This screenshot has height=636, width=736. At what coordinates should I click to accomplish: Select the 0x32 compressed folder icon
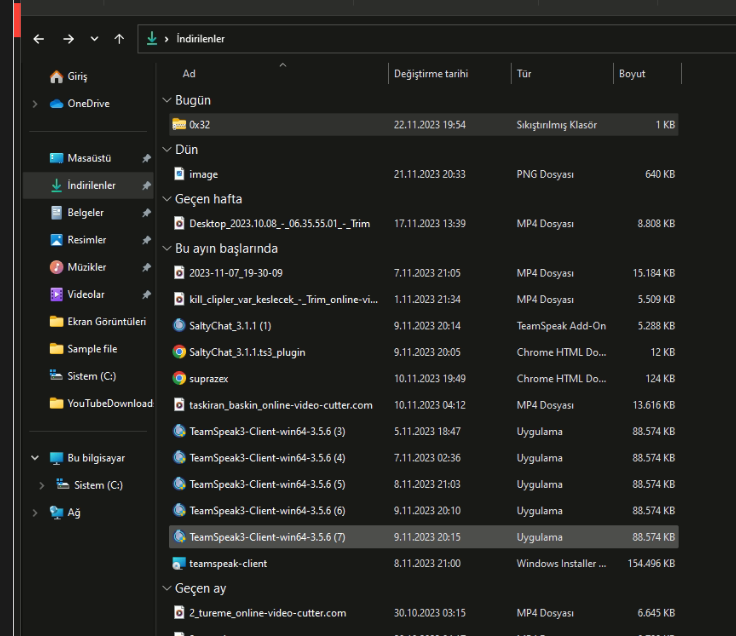tap(179, 125)
